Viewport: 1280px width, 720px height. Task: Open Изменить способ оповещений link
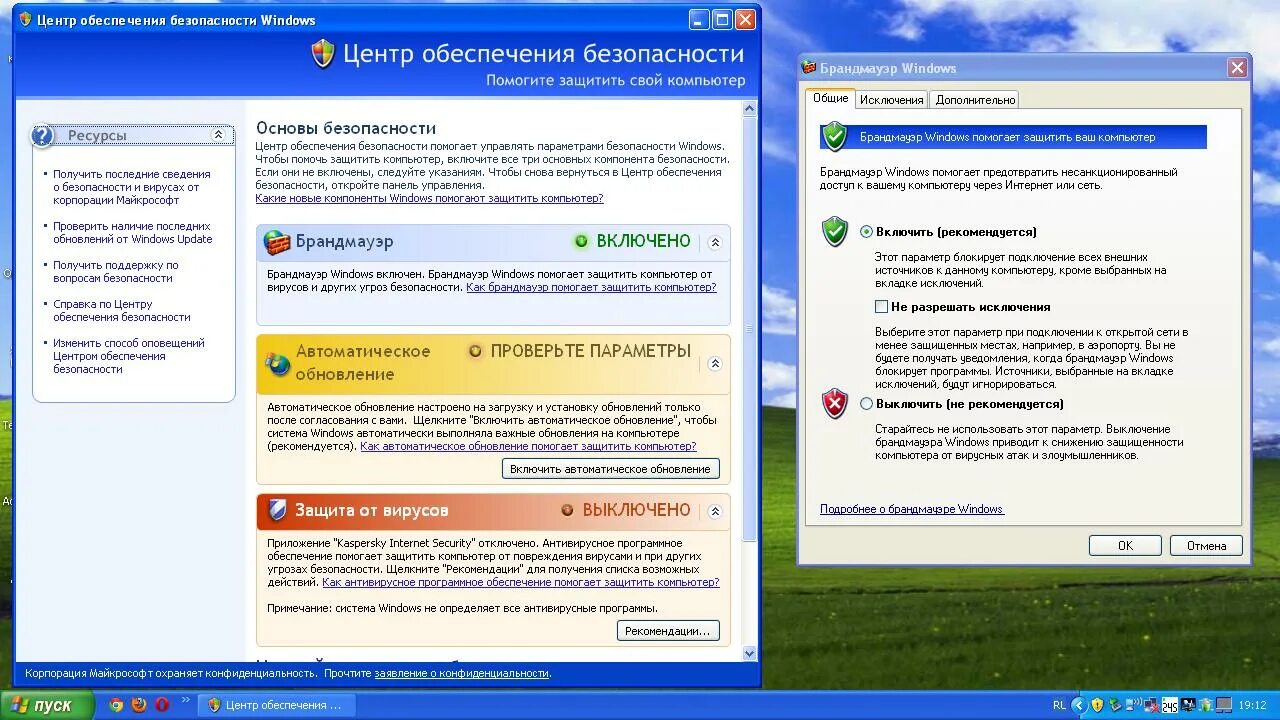128,356
